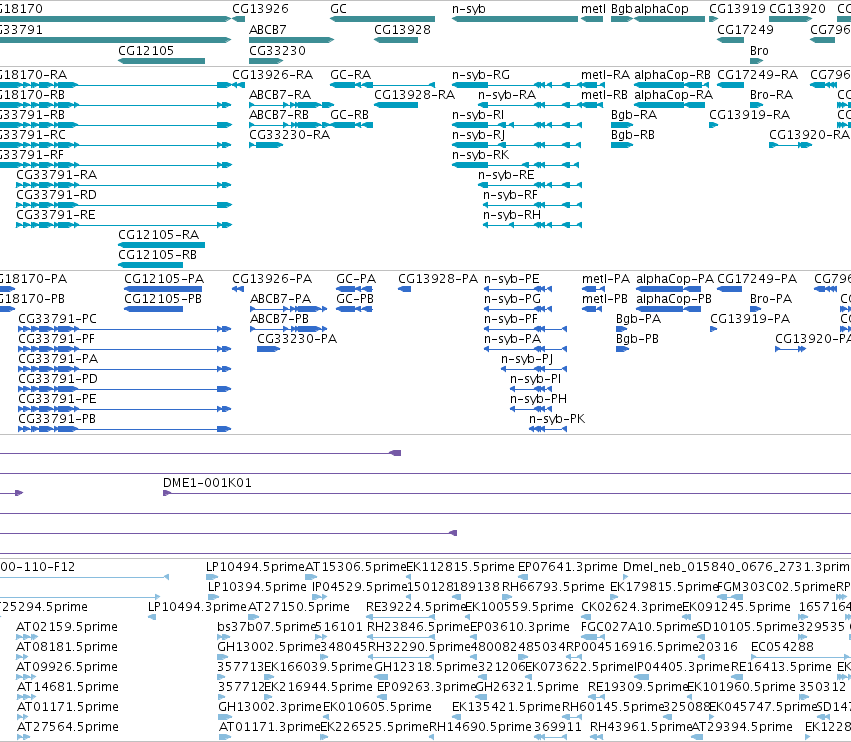Image resolution: width=851 pixels, height=742 pixels.
Task: Open protein metl-PB
Action: coord(605,299)
